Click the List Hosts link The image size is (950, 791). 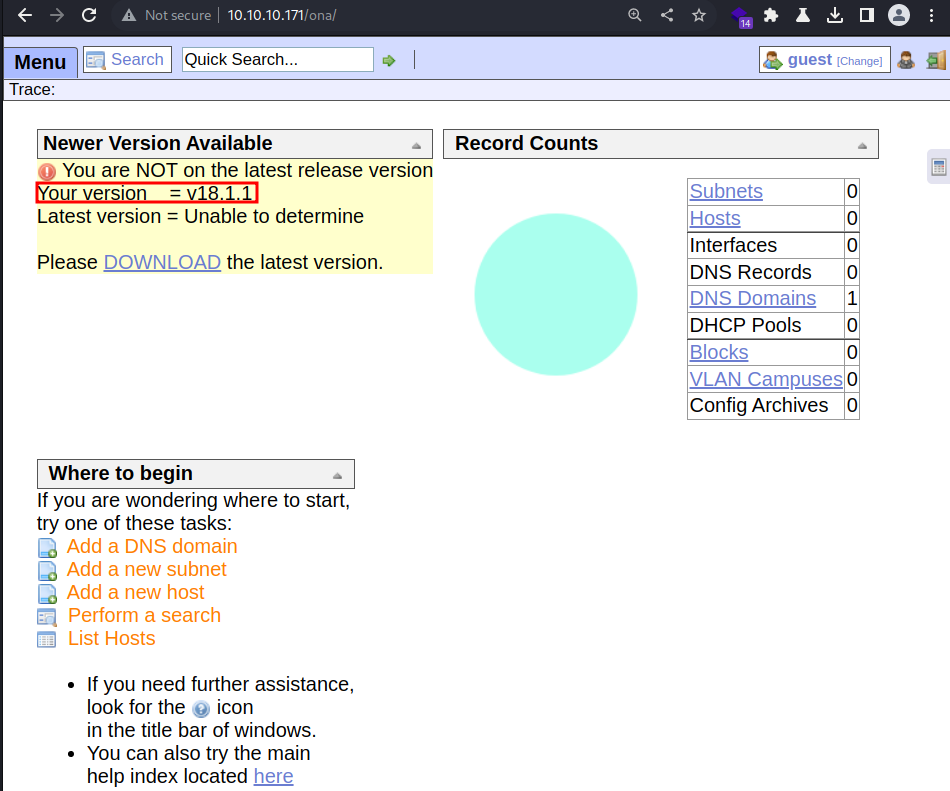point(111,638)
